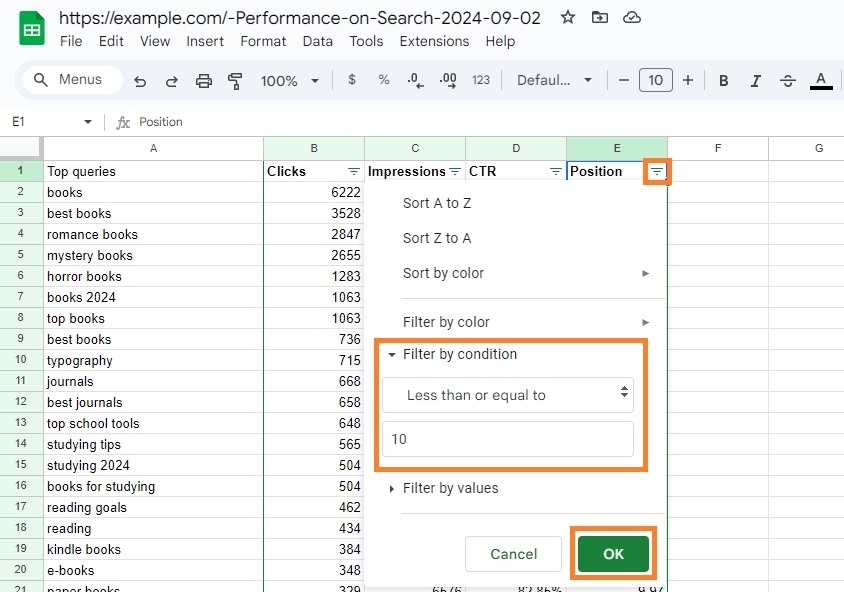Toggle italic formatting
844x592 pixels.
pyautogui.click(x=755, y=80)
